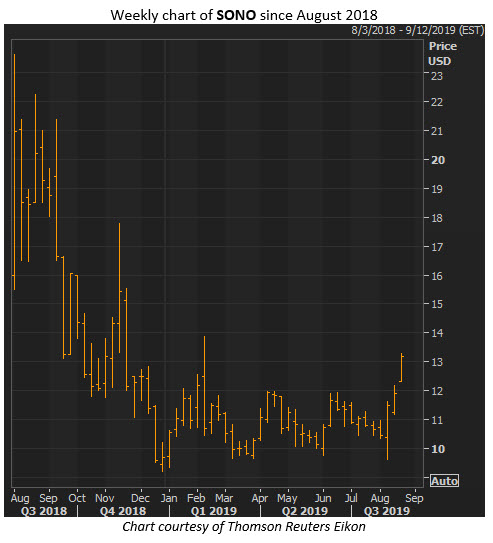This screenshot has height=543, width=493.
Task: Click the Price label on the axis
Action: tap(443, 46)
